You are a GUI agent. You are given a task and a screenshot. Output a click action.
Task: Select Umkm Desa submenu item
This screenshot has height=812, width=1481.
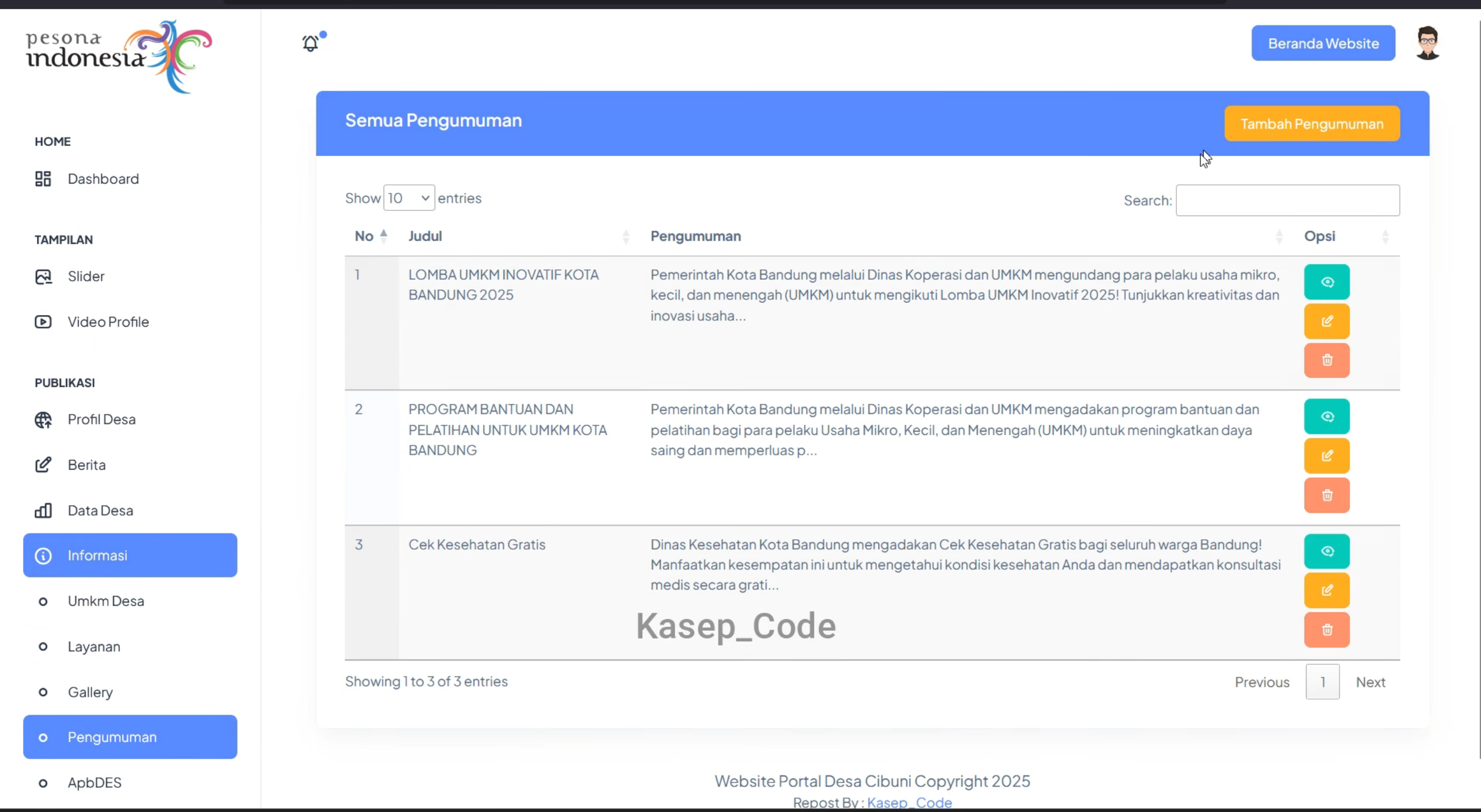coord(130,601)
